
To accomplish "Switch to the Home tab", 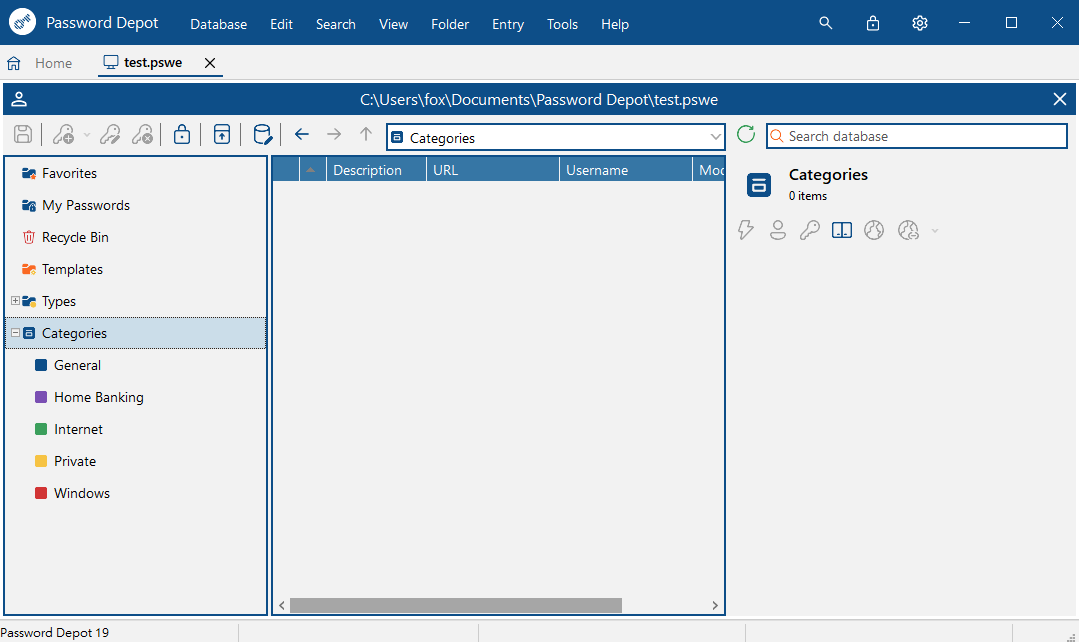I will [x=53, y=63].
